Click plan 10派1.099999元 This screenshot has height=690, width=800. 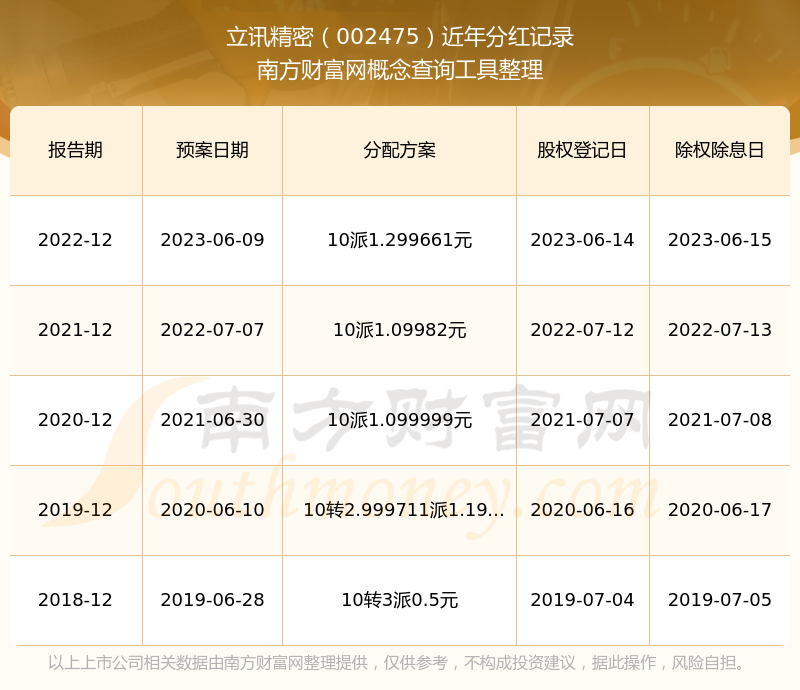[x=399, y=420]
